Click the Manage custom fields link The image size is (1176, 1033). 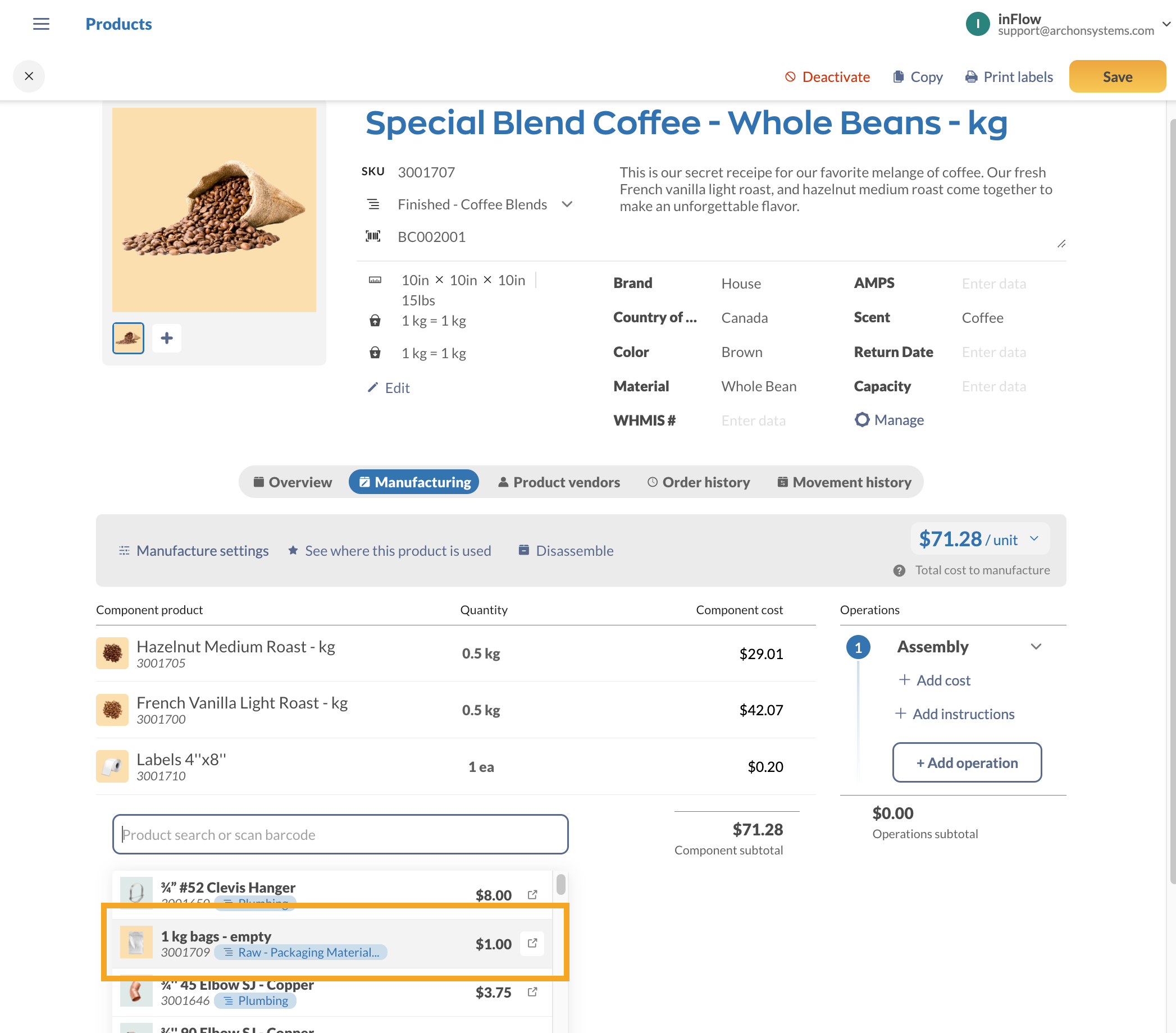point(890,420)
